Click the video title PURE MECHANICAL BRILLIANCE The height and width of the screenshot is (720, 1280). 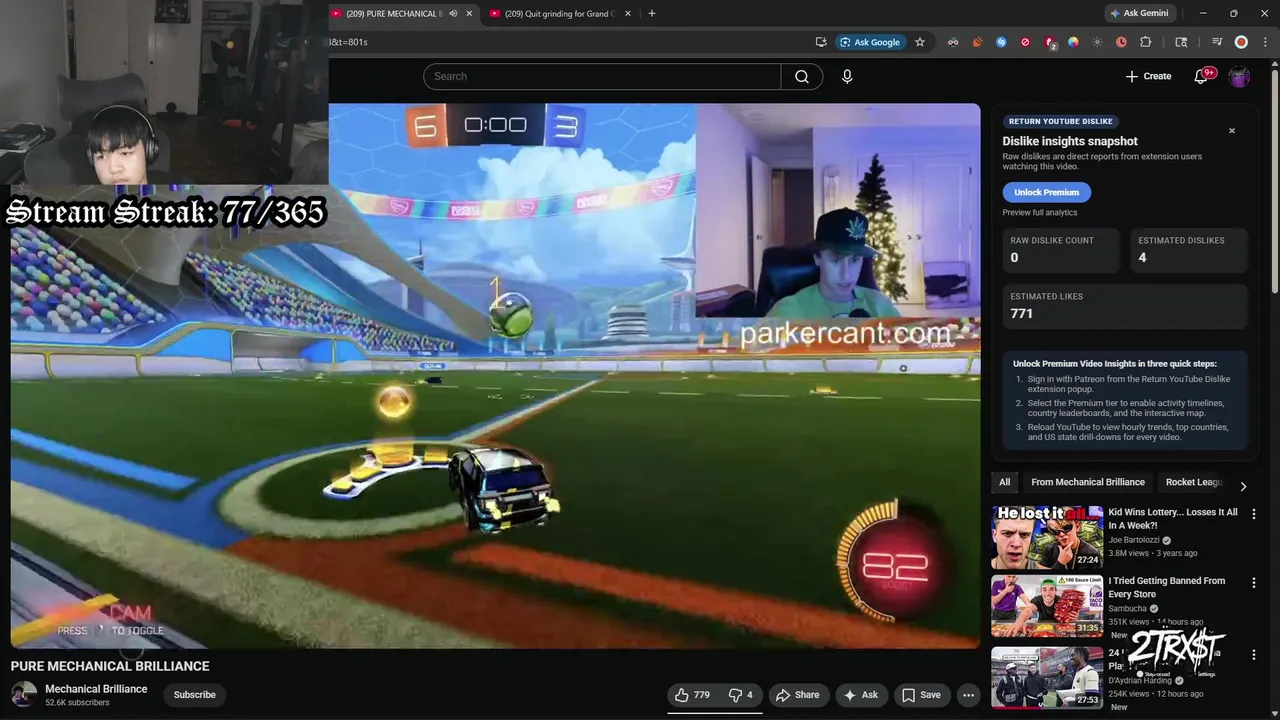[110, 666]
